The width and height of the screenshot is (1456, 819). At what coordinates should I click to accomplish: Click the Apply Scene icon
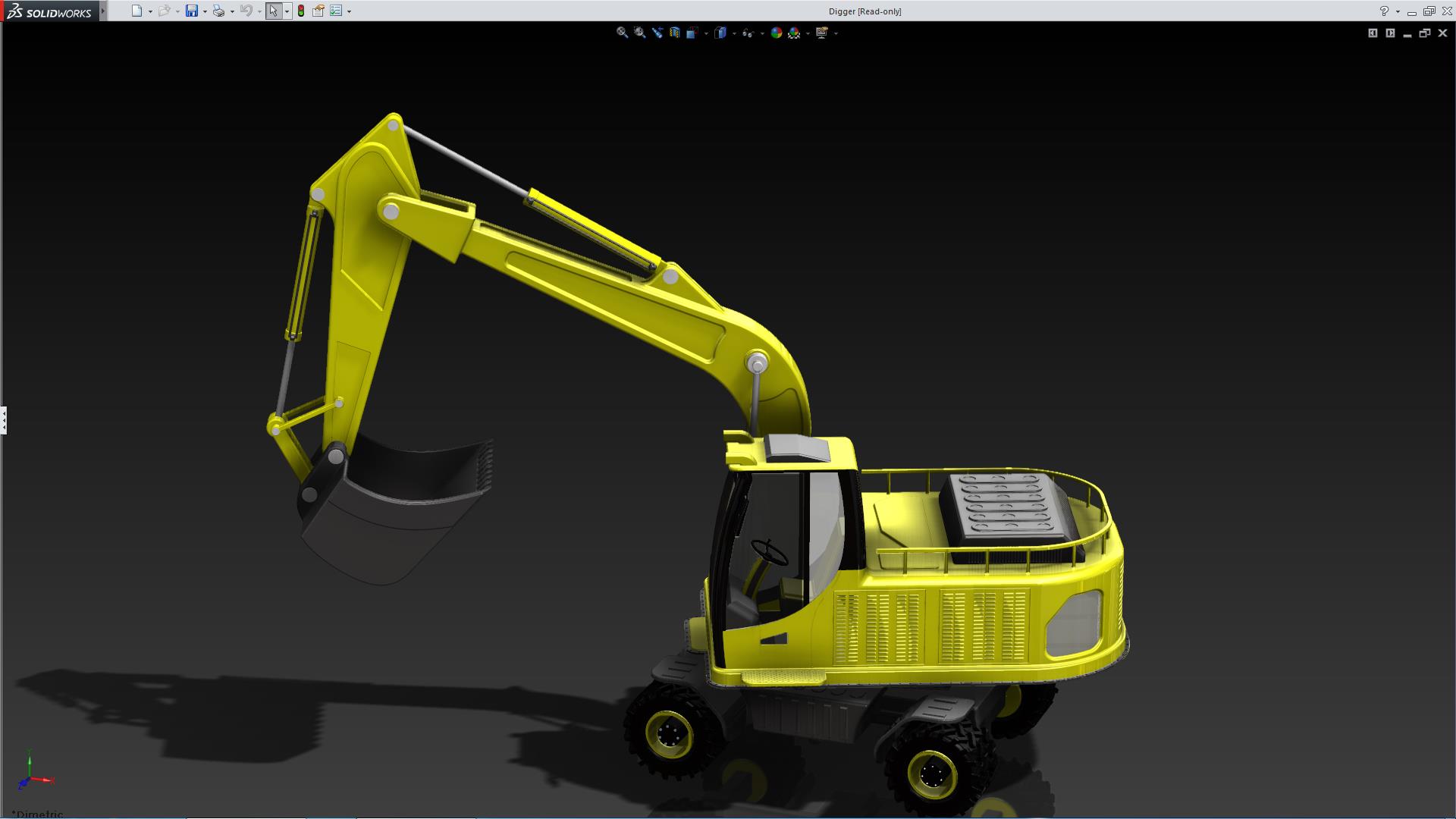(794, 33)
